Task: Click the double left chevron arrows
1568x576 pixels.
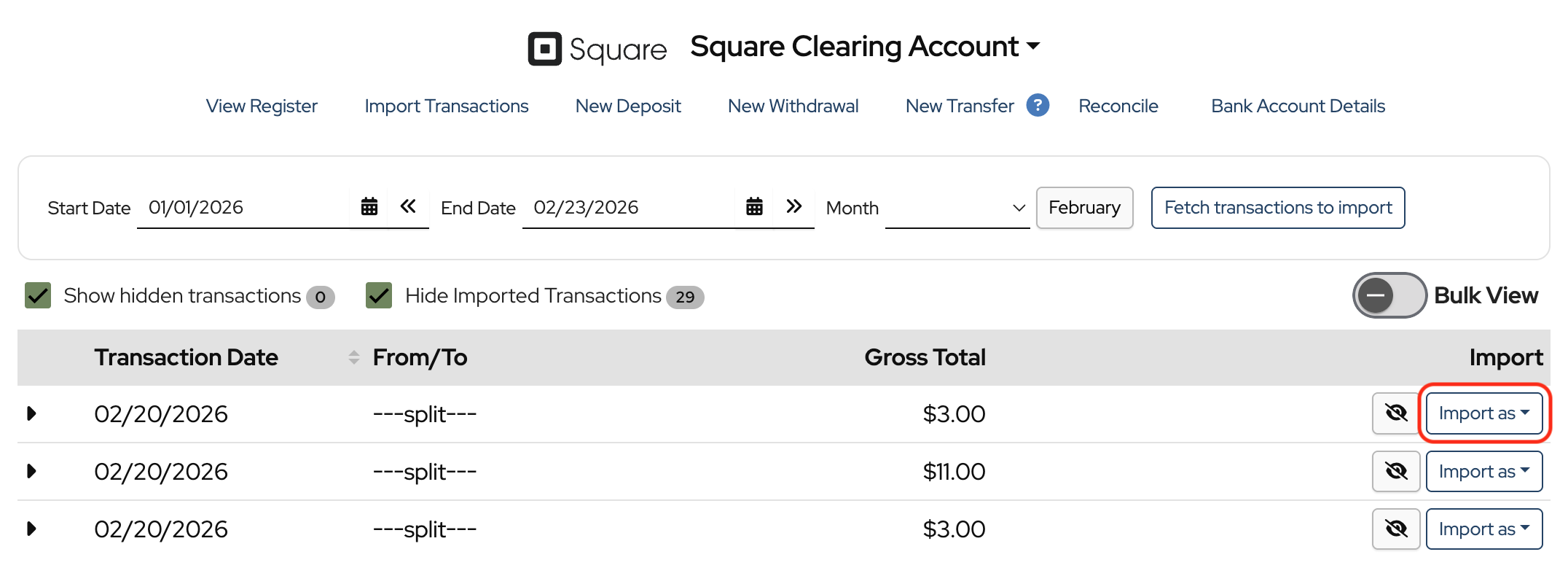Action: coord(408,206)
